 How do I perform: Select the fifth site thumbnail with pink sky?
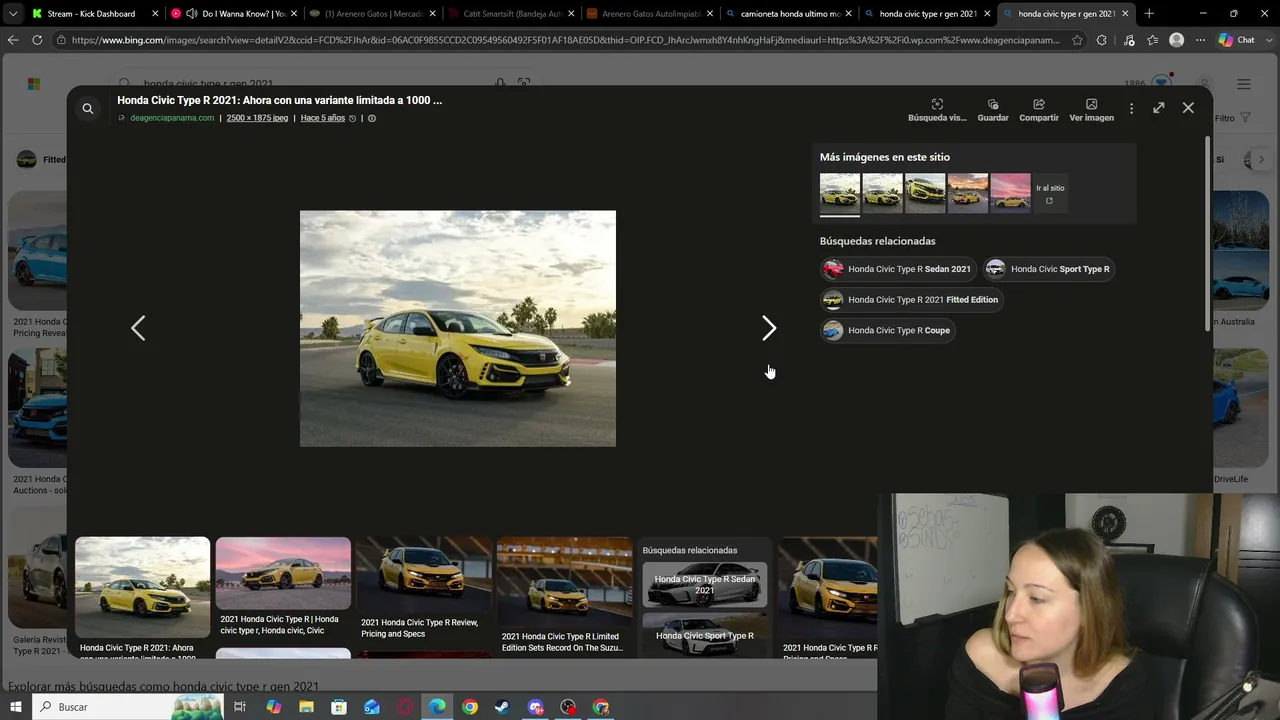click(x=1011, y=193)
